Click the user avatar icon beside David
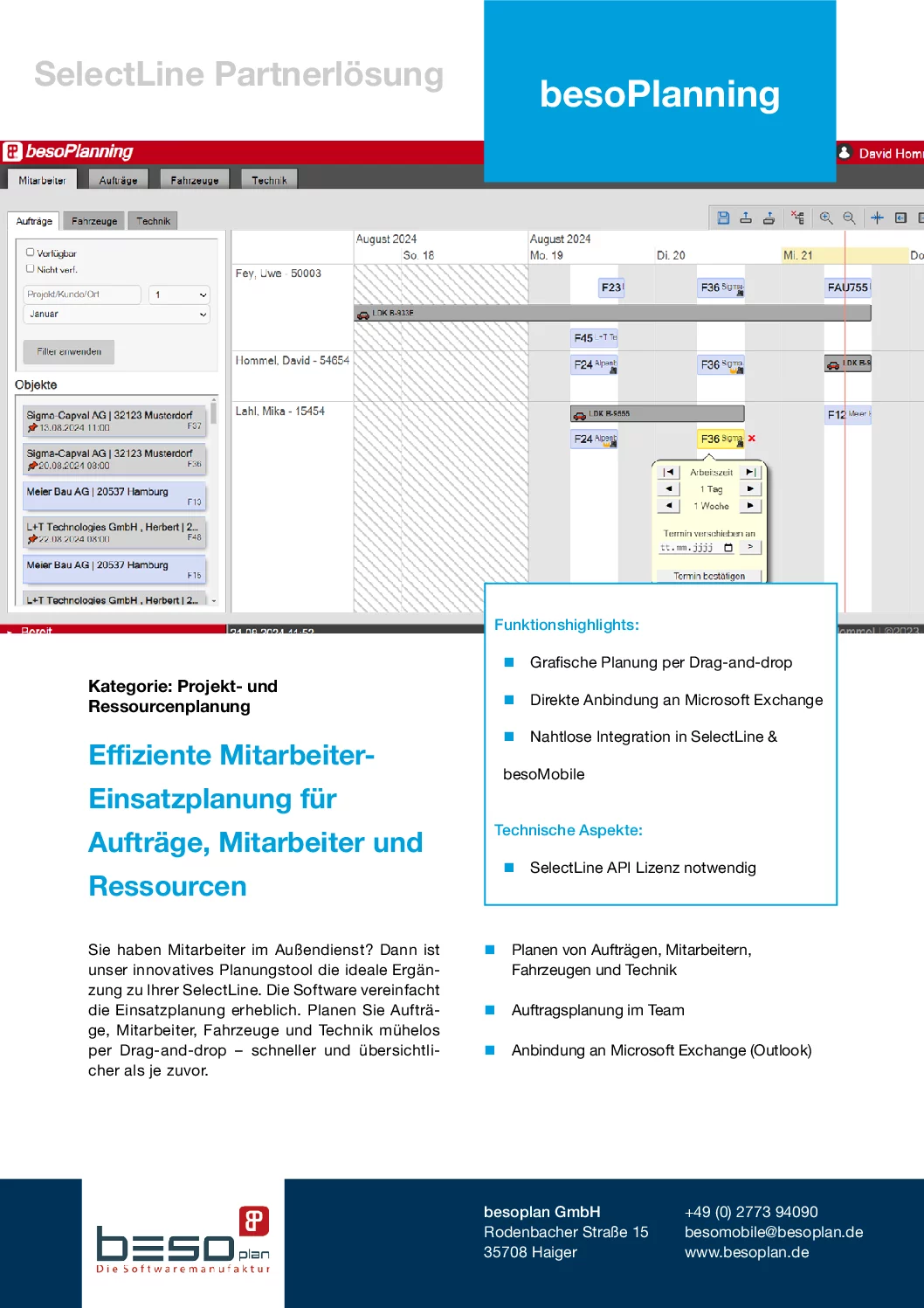 pyautogui.click(x=845, y=152)
